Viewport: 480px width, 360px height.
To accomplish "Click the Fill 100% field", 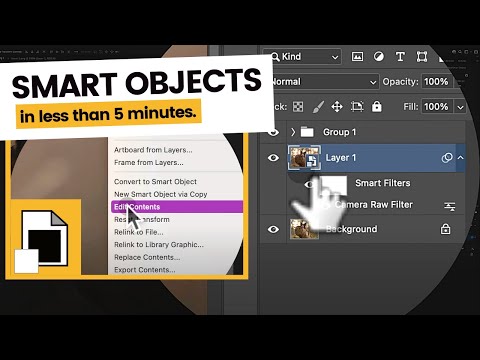I will coord(436,107).
